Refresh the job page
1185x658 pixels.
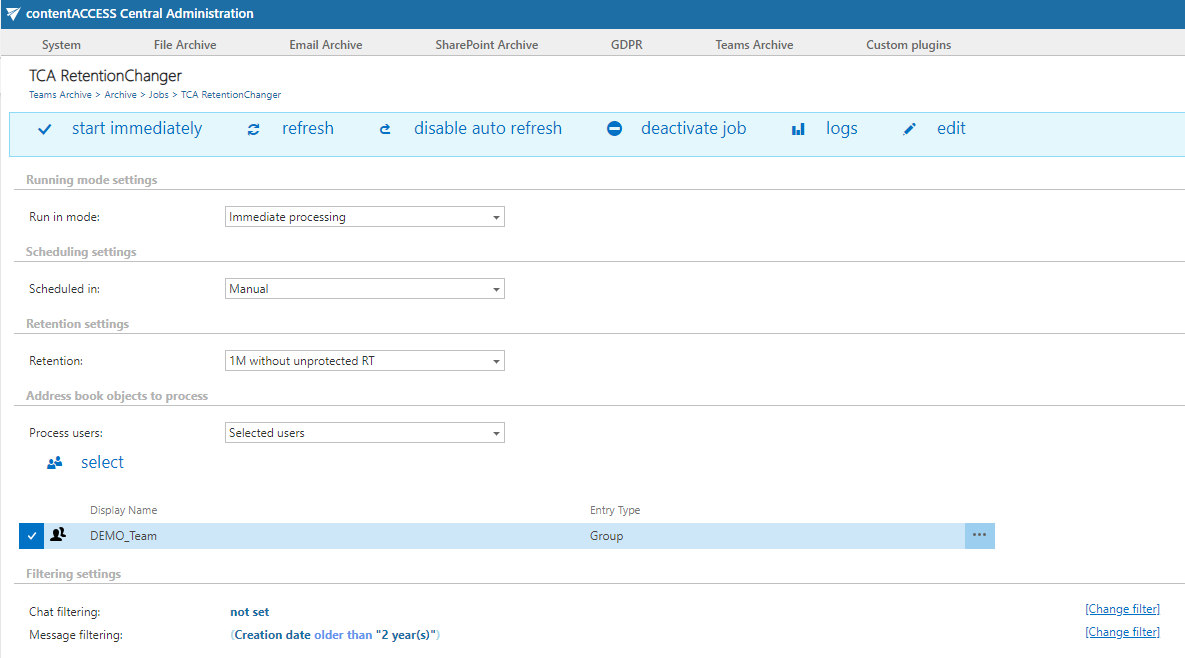point(253,128)
